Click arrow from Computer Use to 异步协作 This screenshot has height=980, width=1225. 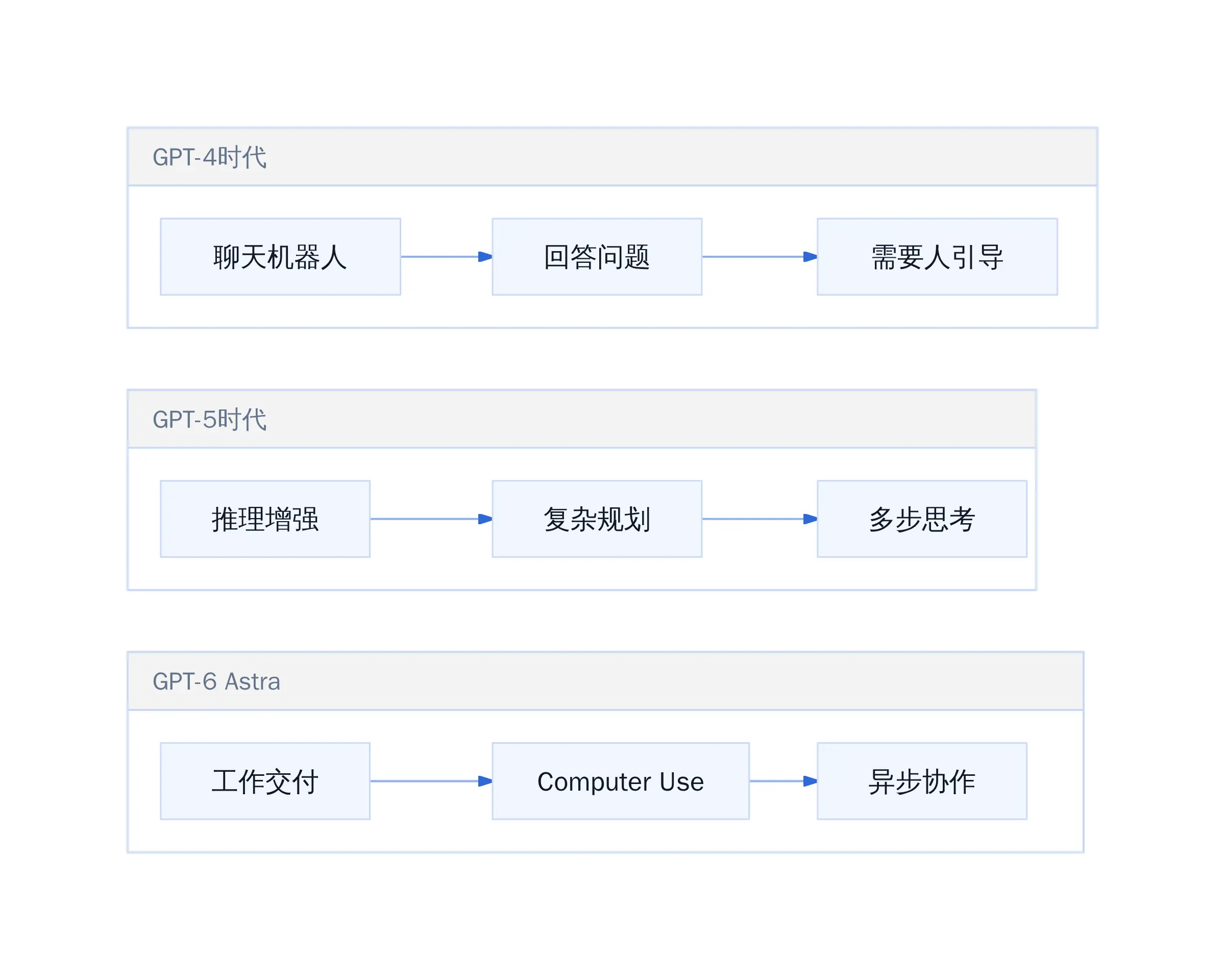[x=783, y=781]
